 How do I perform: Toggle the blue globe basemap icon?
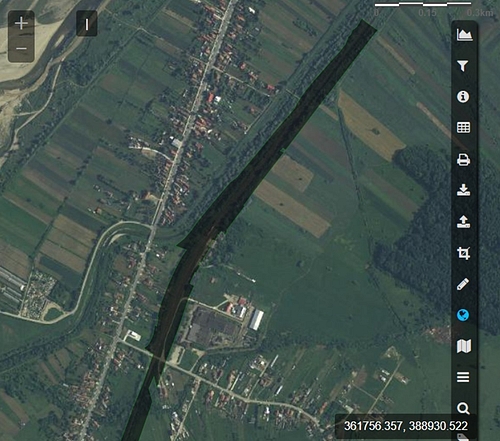(463, 315)
